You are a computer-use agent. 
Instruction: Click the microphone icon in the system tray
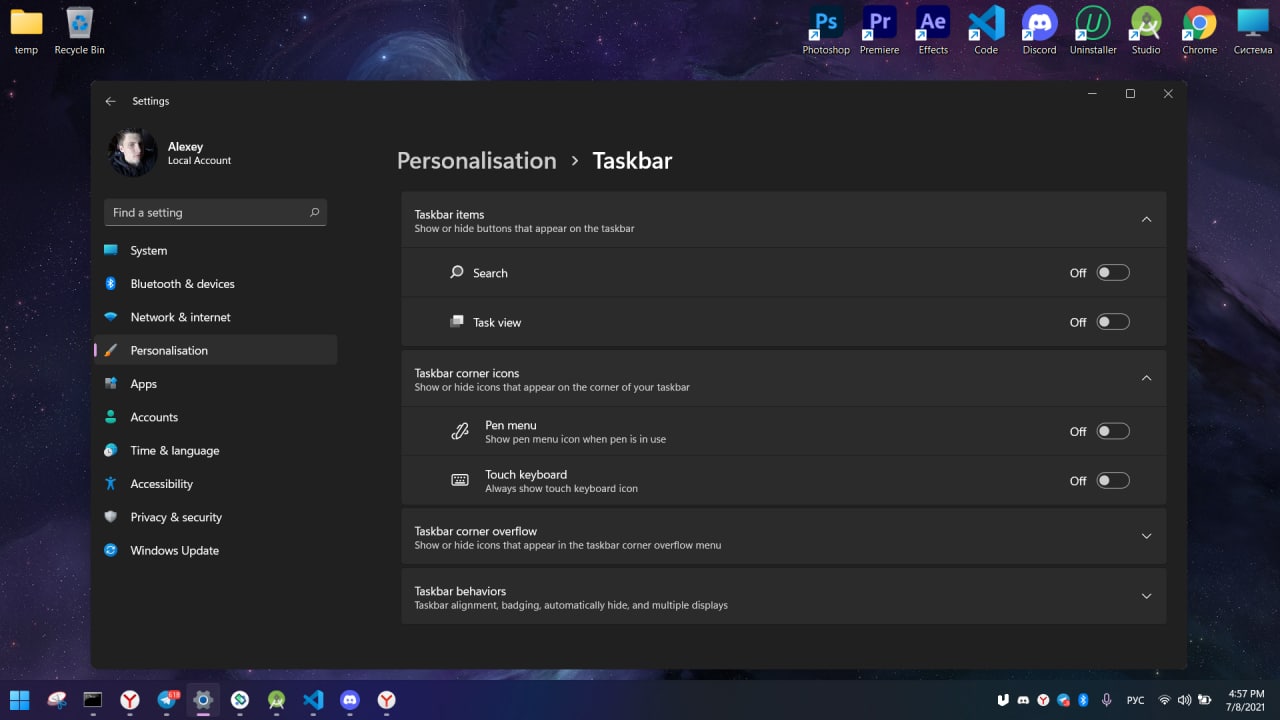pyautogui.click(x=1107, y=700)
